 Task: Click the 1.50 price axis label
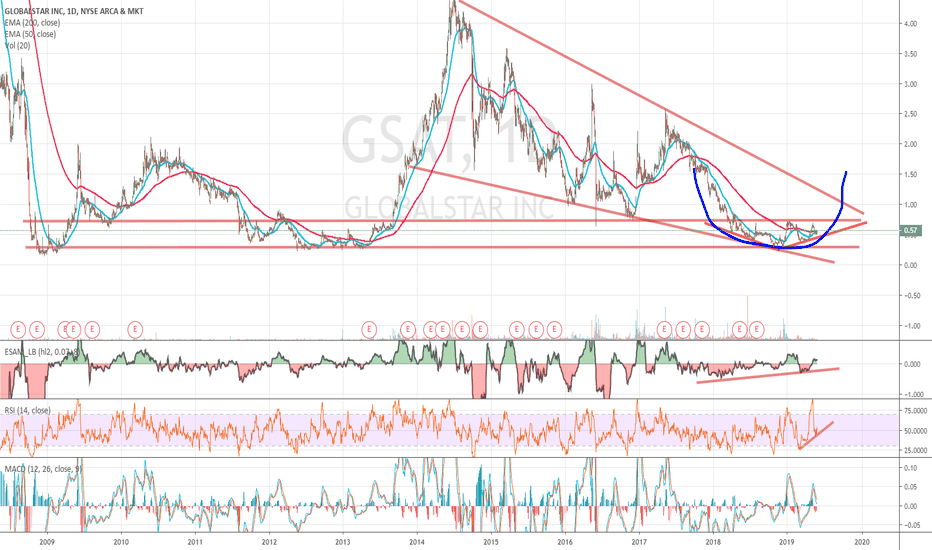point(910,175)
